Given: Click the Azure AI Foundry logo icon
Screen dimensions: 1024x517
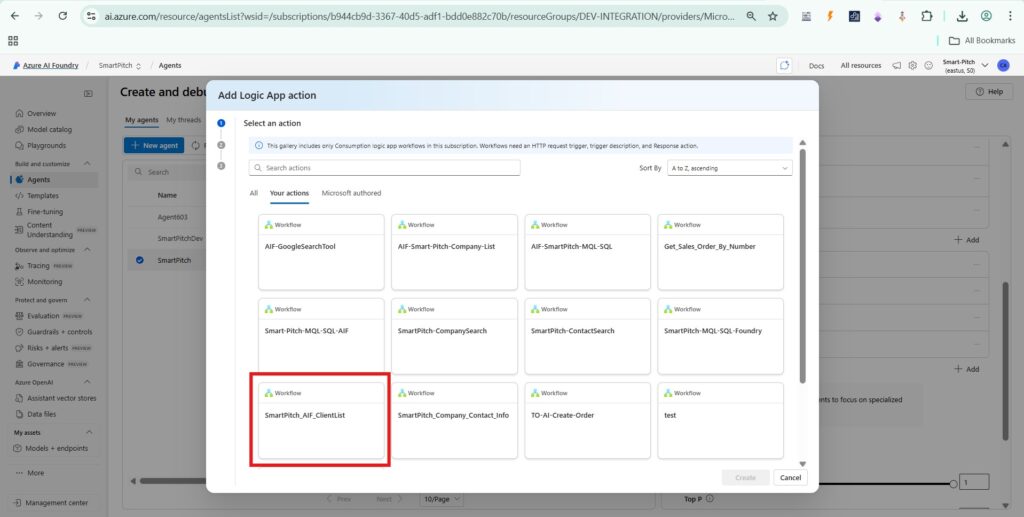Looking at the screenshot, I should point(16,65).
